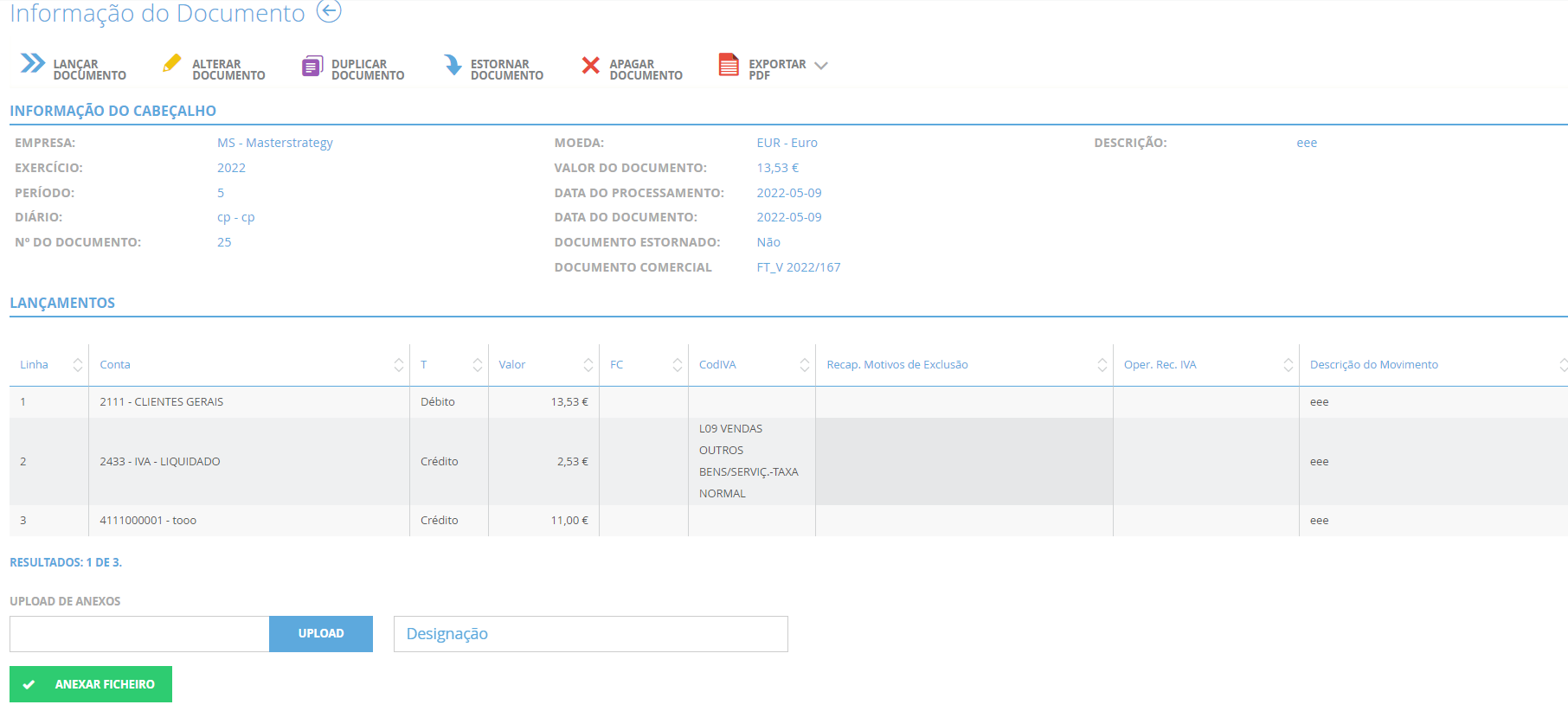
Task: Click the empty file upload field
Action: pyautogui.click(x=139, y=634)
